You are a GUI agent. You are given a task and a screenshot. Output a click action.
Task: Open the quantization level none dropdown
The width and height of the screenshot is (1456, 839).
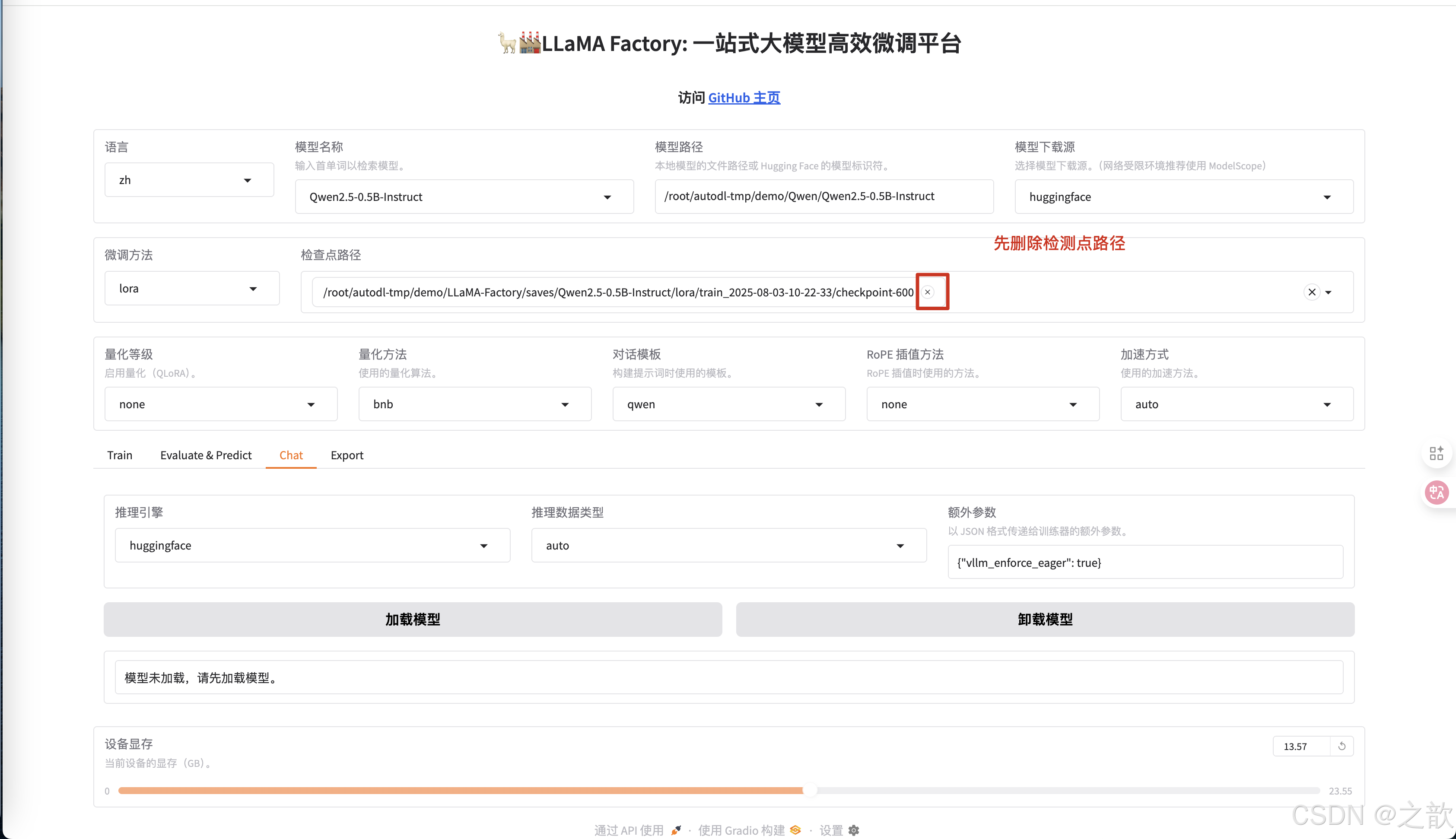pyautogui.click(x=221, y=404)
